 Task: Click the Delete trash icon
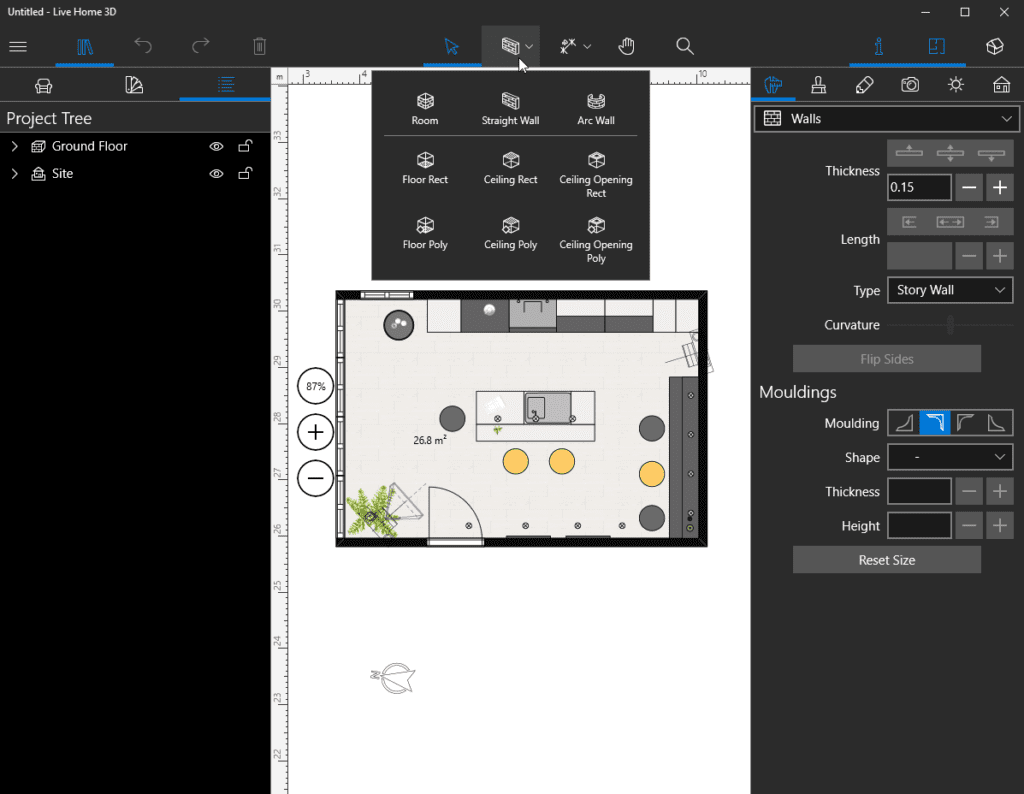[259, 46]
